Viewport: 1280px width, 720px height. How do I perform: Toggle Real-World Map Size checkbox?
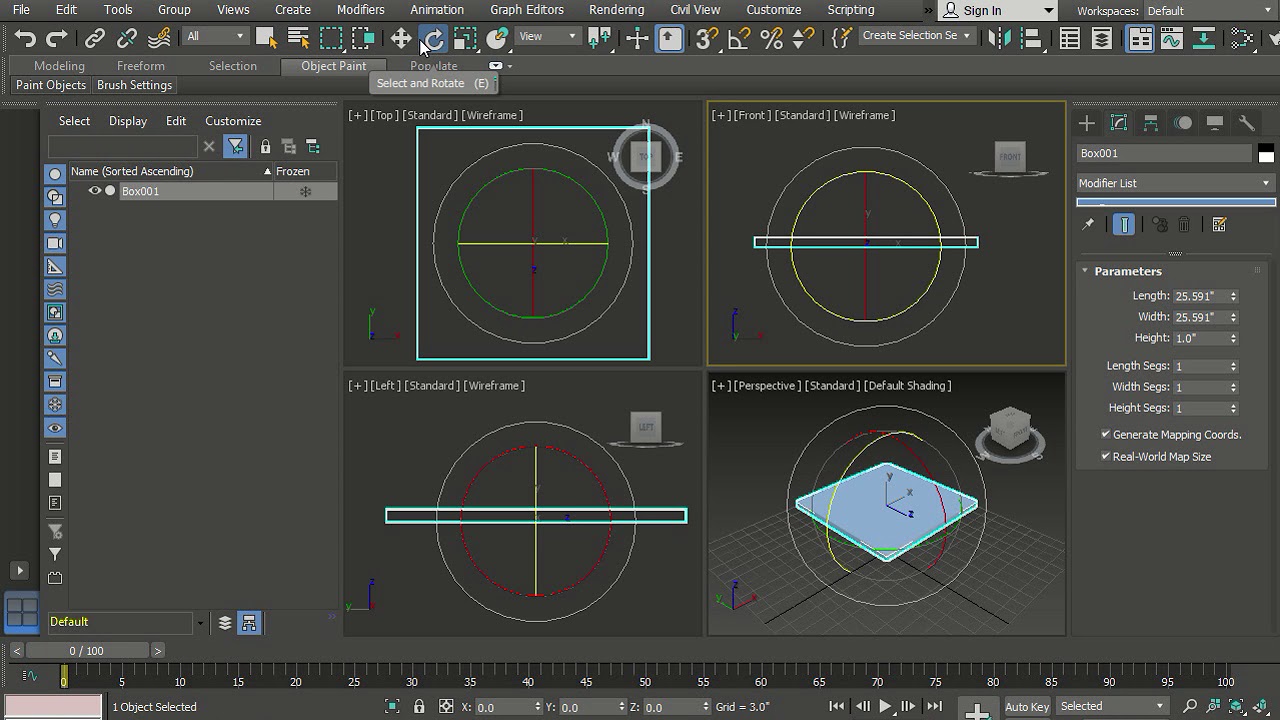1106,457
